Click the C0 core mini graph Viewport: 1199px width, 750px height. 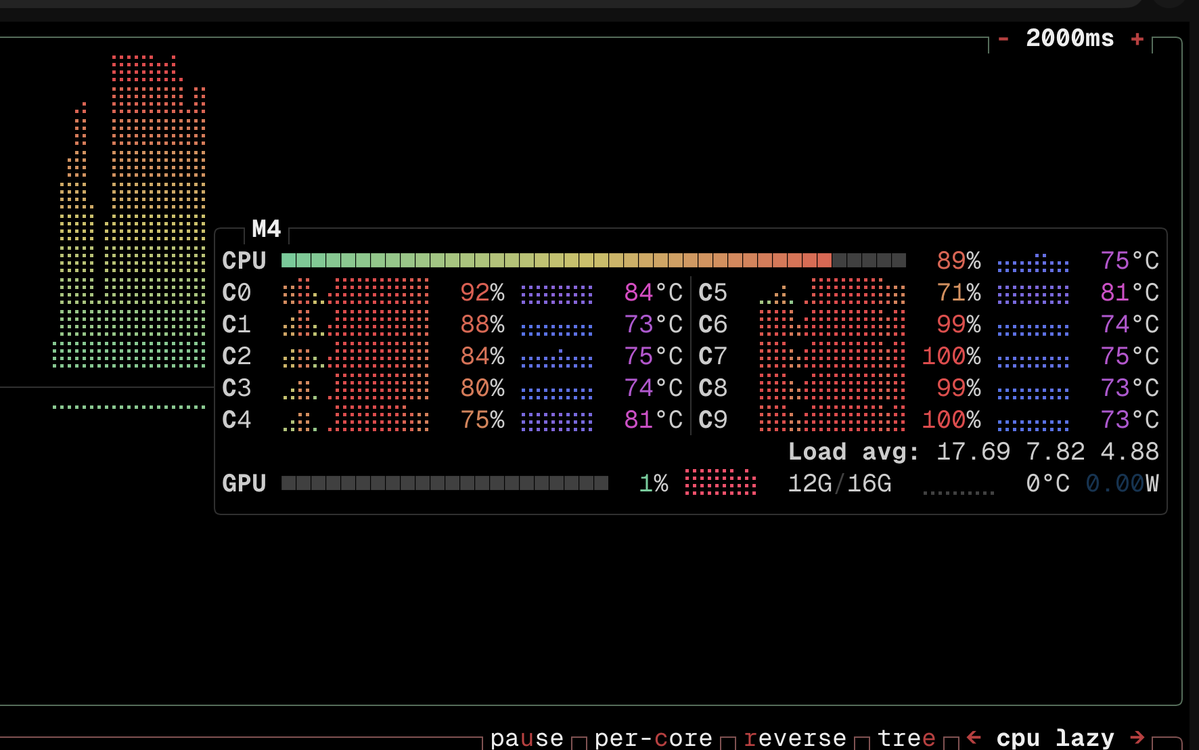pyautogui.click(x=356, y=292)
